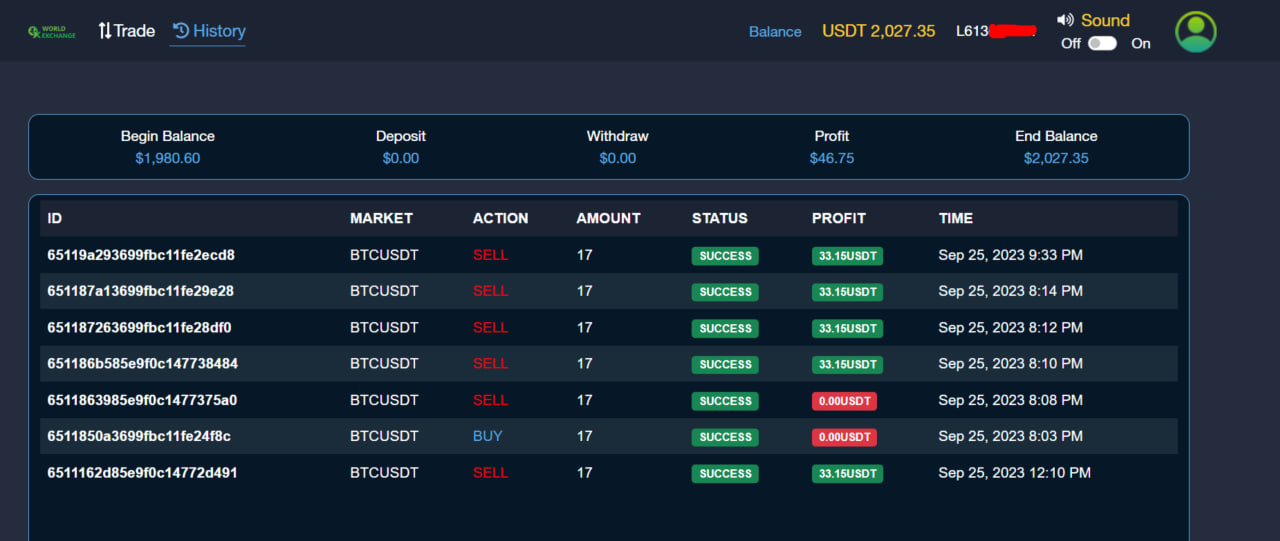1280x541 pixels.
Task: Click the TIME column header
Action: [x=955, y=218]
